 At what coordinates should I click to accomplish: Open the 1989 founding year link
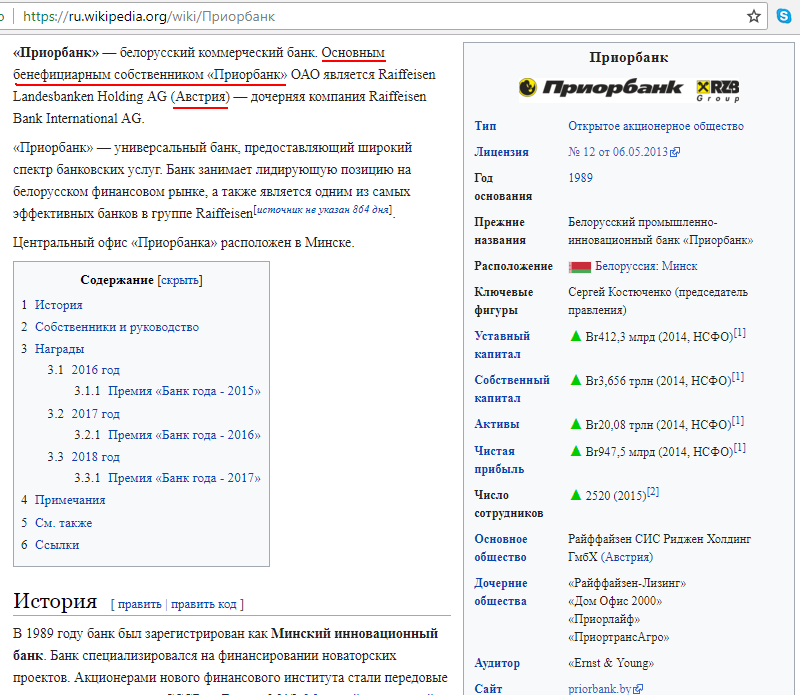[x=580, y=178]
